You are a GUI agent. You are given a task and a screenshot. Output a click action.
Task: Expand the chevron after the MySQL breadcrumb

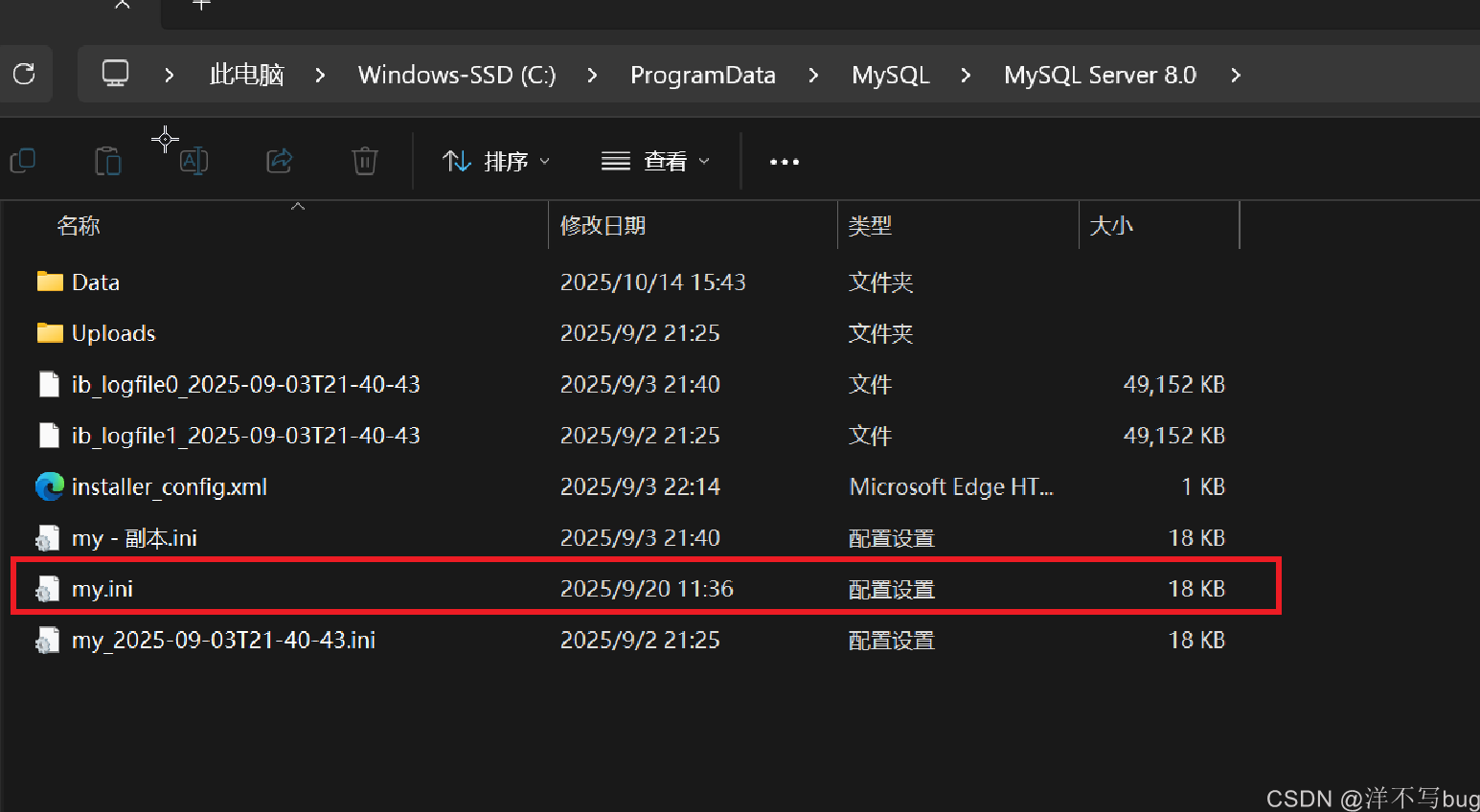[x=966, y=75]
